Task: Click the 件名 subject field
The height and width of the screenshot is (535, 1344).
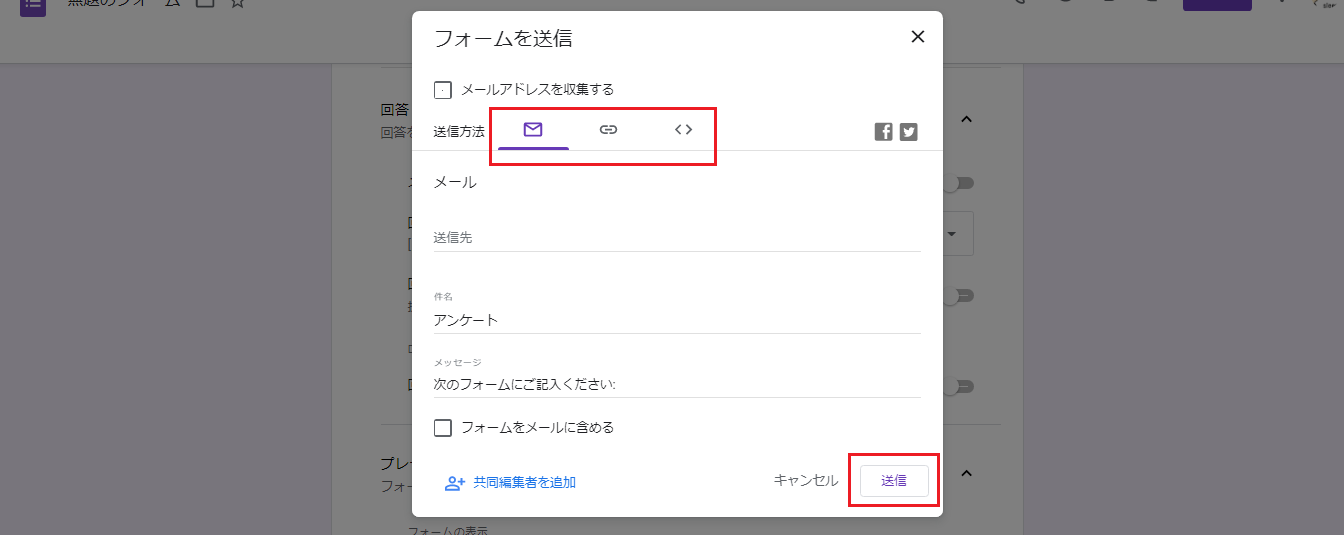Action: tap(676, 320)
